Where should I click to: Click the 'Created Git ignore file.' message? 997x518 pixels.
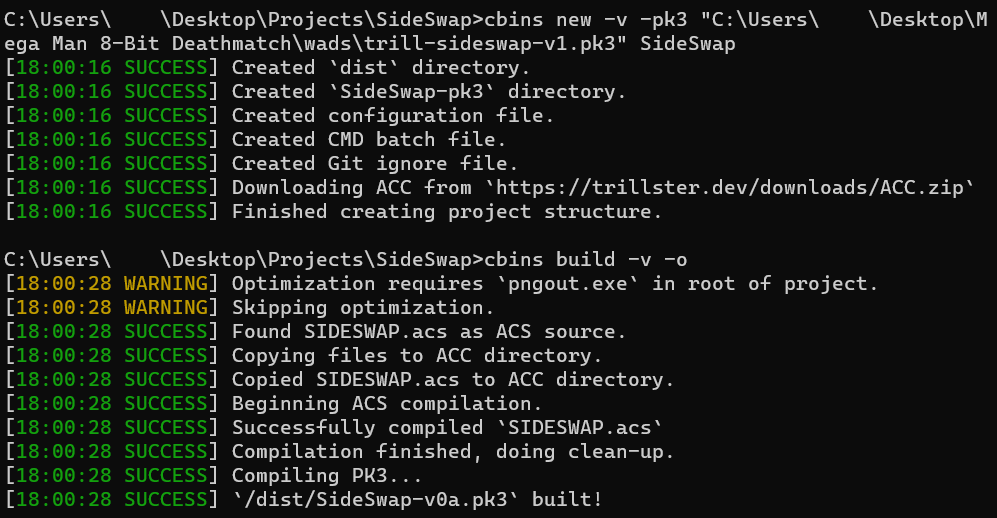point(375,164)
